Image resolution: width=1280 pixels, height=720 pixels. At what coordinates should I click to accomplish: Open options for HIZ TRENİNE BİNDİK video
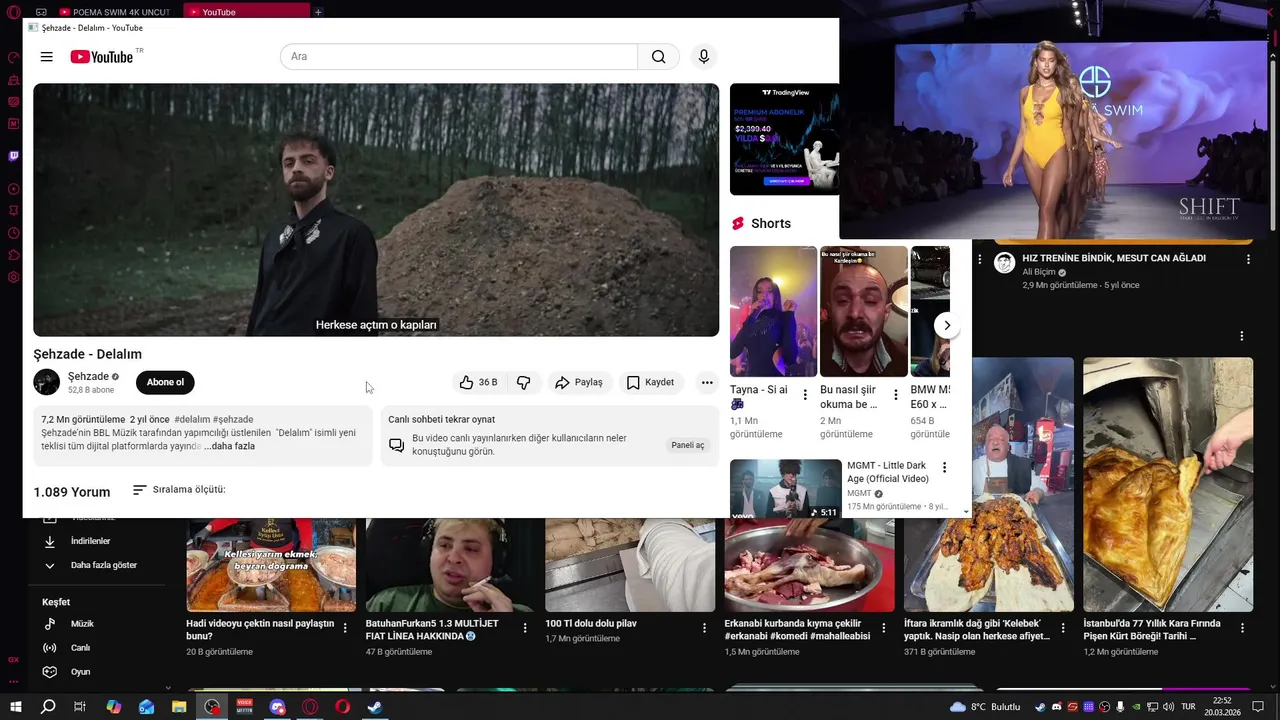click(x=1248, y=259)
